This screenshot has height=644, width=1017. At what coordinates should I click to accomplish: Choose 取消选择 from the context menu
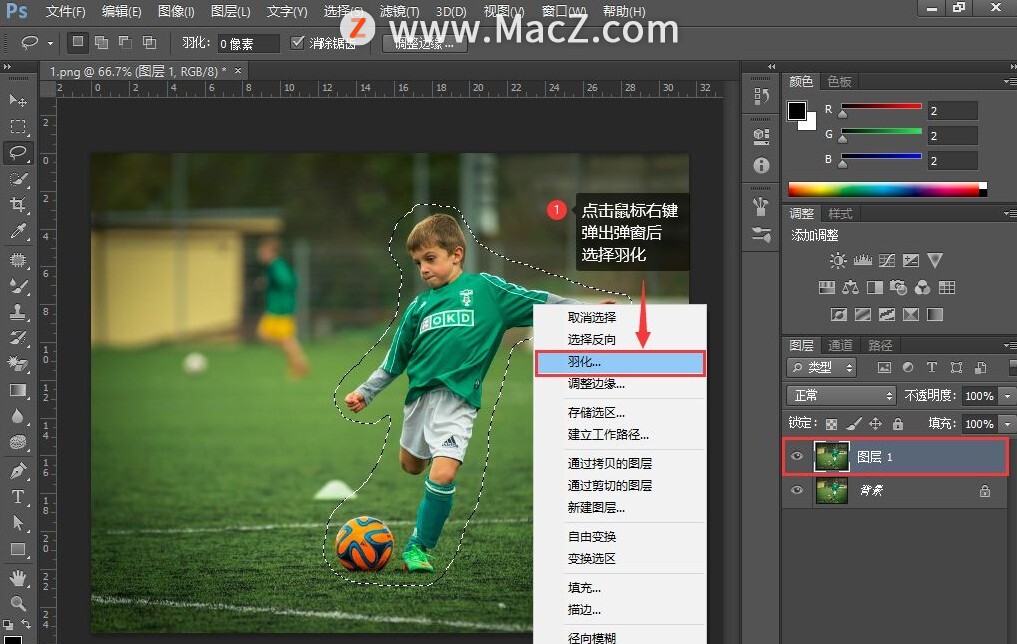[620, 317]
